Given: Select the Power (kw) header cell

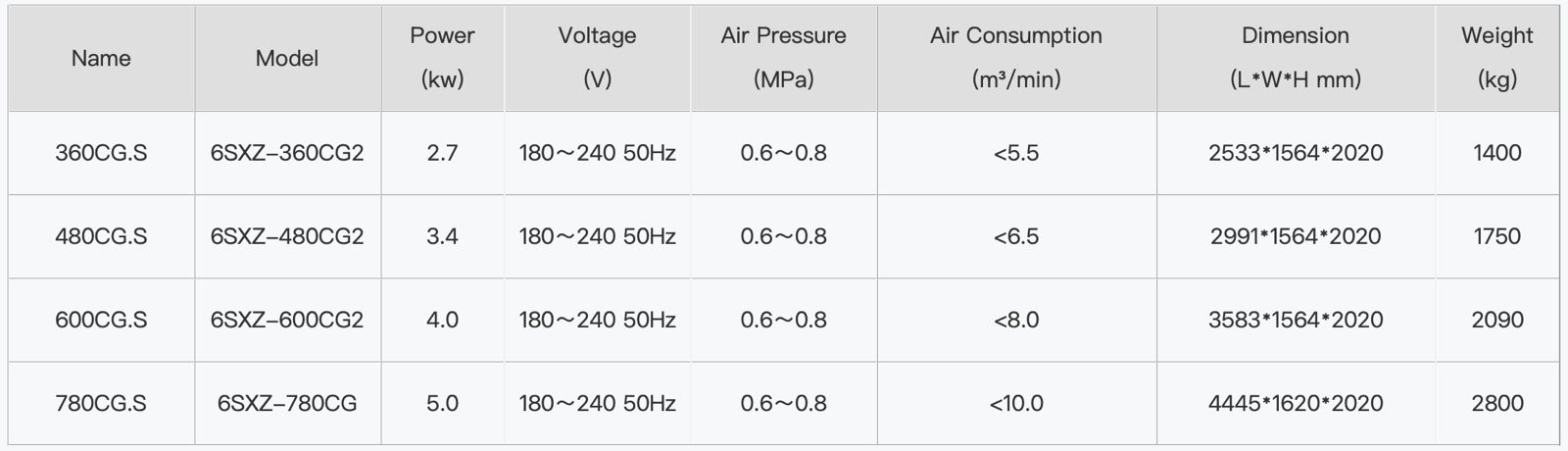Looking at the screenshot, I should (x=442, y=58).
